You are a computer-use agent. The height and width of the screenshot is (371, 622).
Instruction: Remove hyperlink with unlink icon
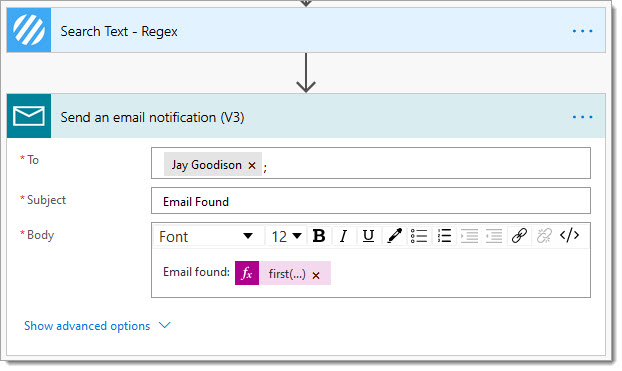coord(544,236)
